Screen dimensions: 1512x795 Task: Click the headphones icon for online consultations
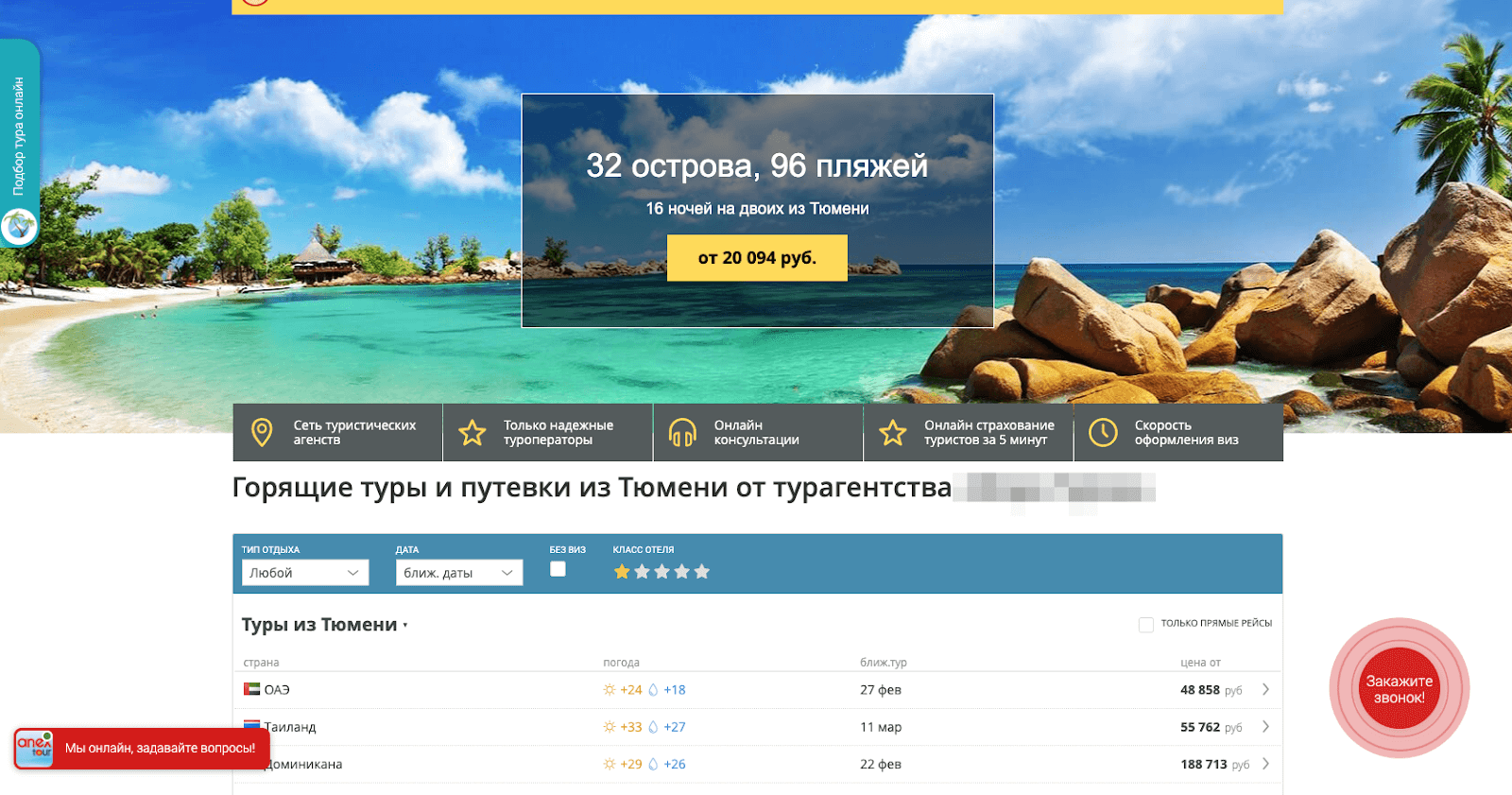tap(682, 433)
